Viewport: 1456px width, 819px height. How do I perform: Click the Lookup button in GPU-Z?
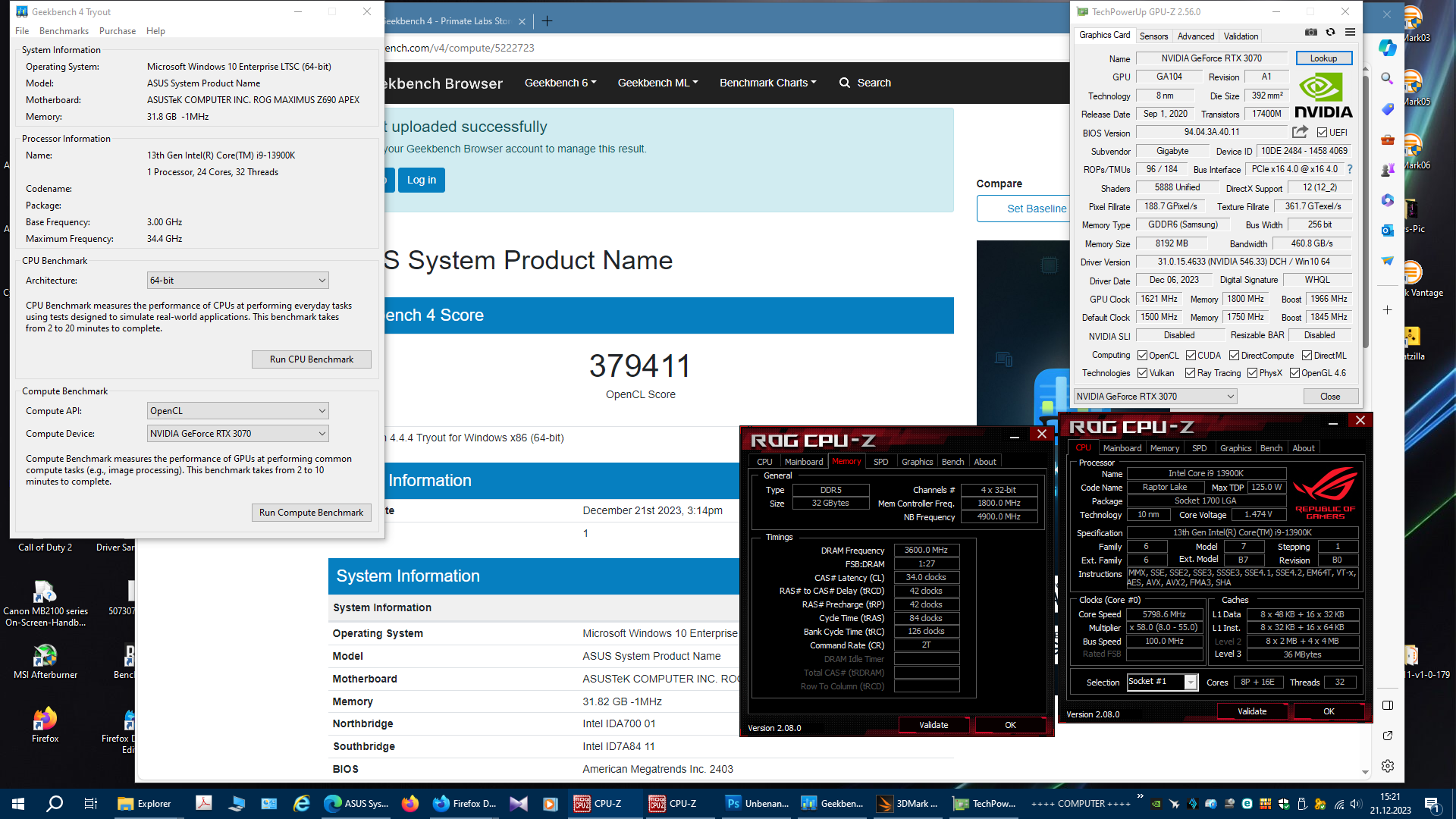coord(1323,58)
